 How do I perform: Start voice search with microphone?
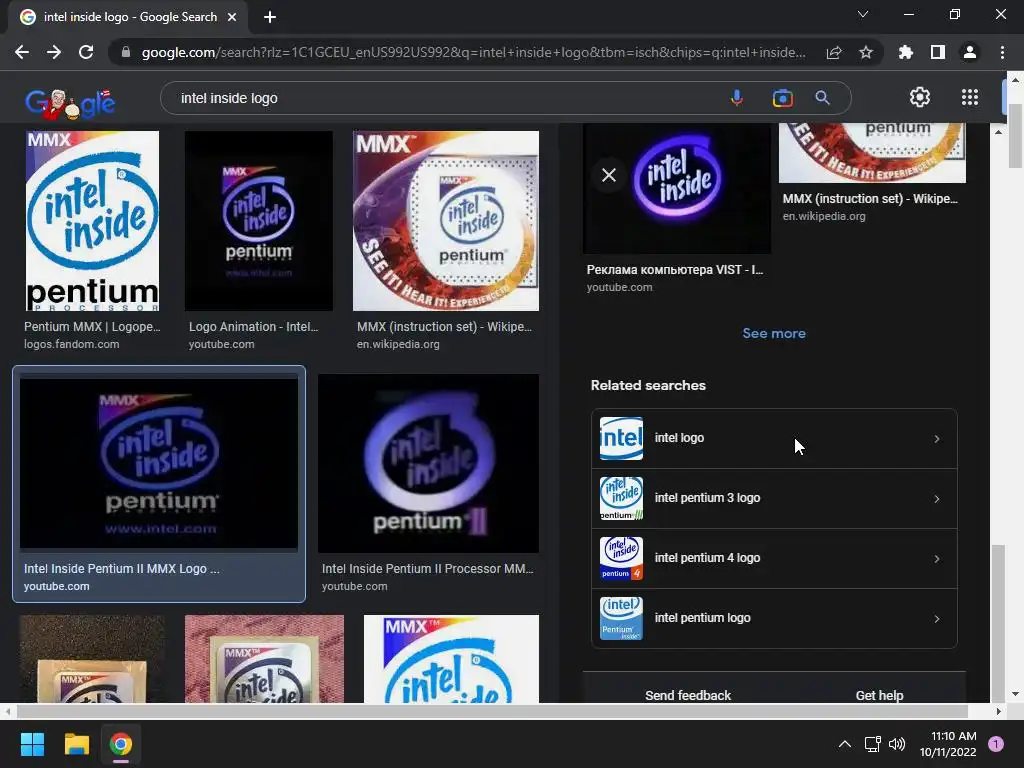pyautogui.click(x=737, y=98)
